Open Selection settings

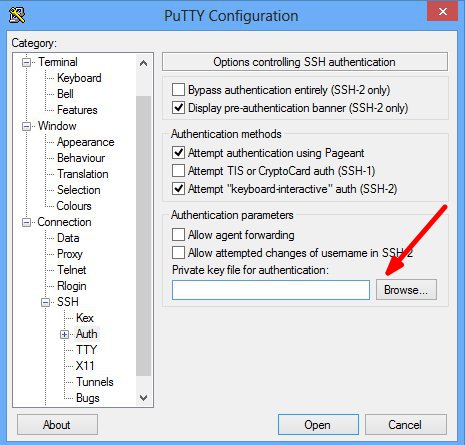point(79,190)
